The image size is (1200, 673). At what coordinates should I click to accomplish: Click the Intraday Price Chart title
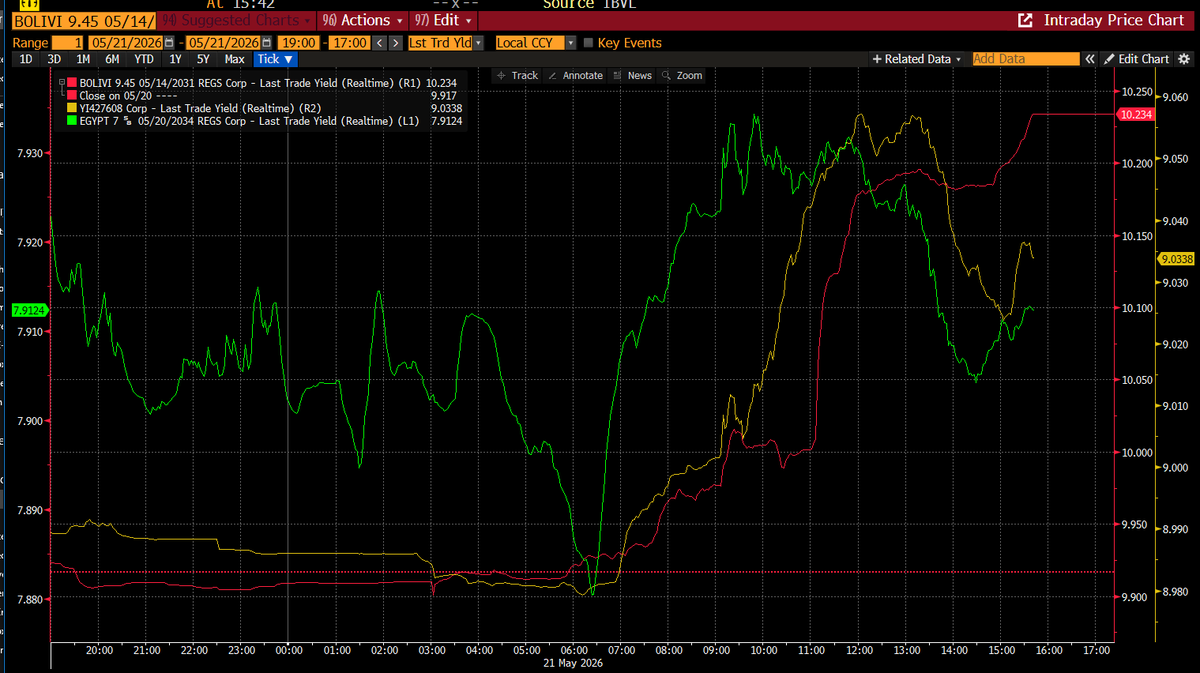[1115, 20]
